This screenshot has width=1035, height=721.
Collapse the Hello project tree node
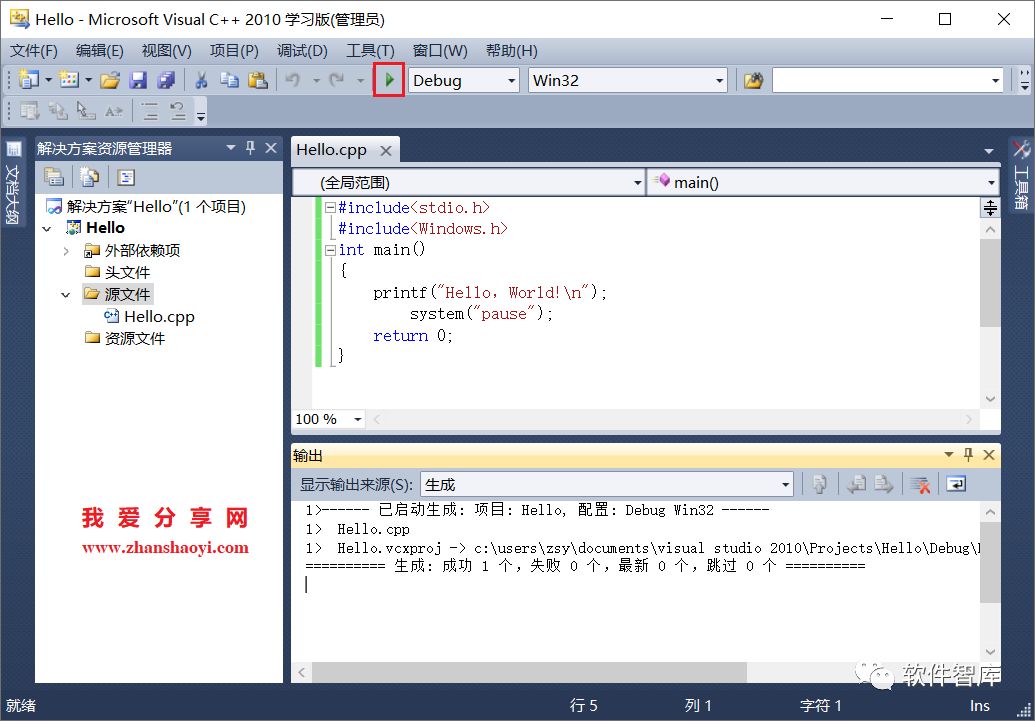pyautogui.click(x=47, y=228)
